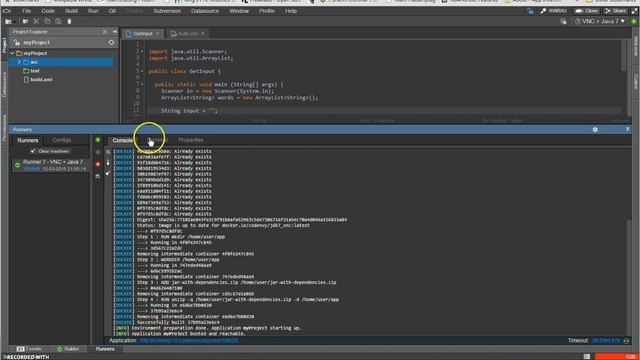Open the Code menu
Image resolution: width=640 pixels, height=360 pixels.
click(48, 11)
